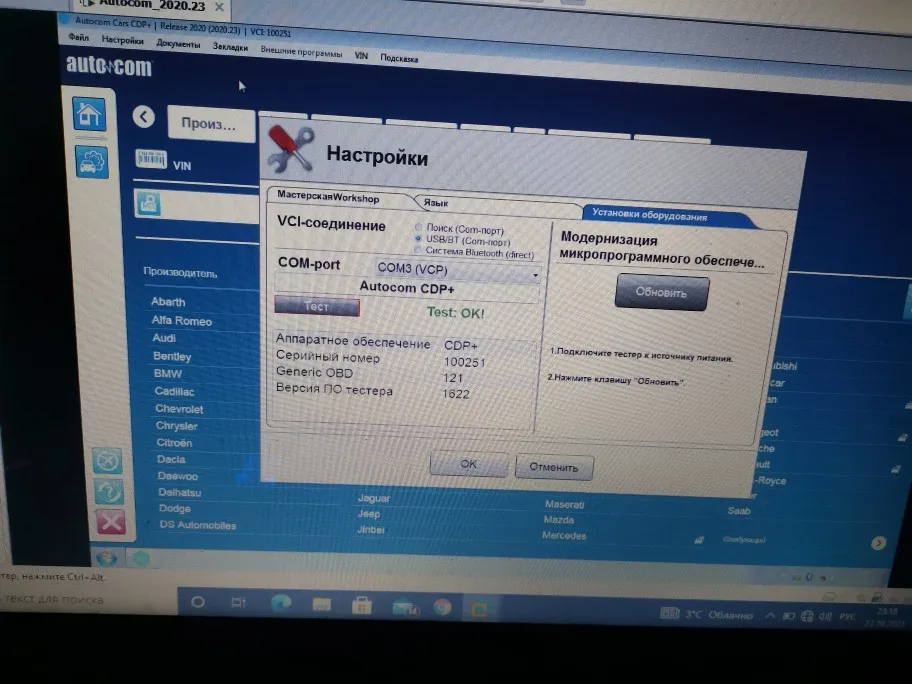Launch Microsoft Edge from taskbar
This screenshot has width=912, height=684.
[282, 604]
